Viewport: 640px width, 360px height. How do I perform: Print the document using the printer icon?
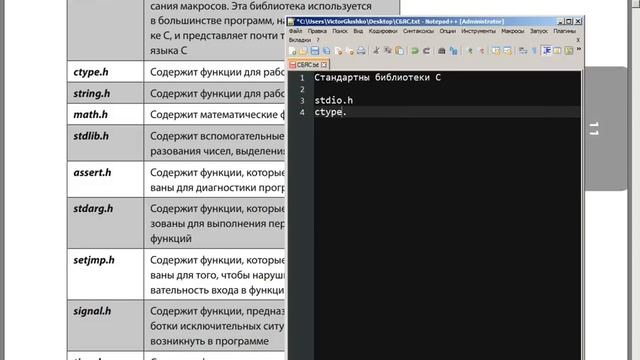[361, 51]
